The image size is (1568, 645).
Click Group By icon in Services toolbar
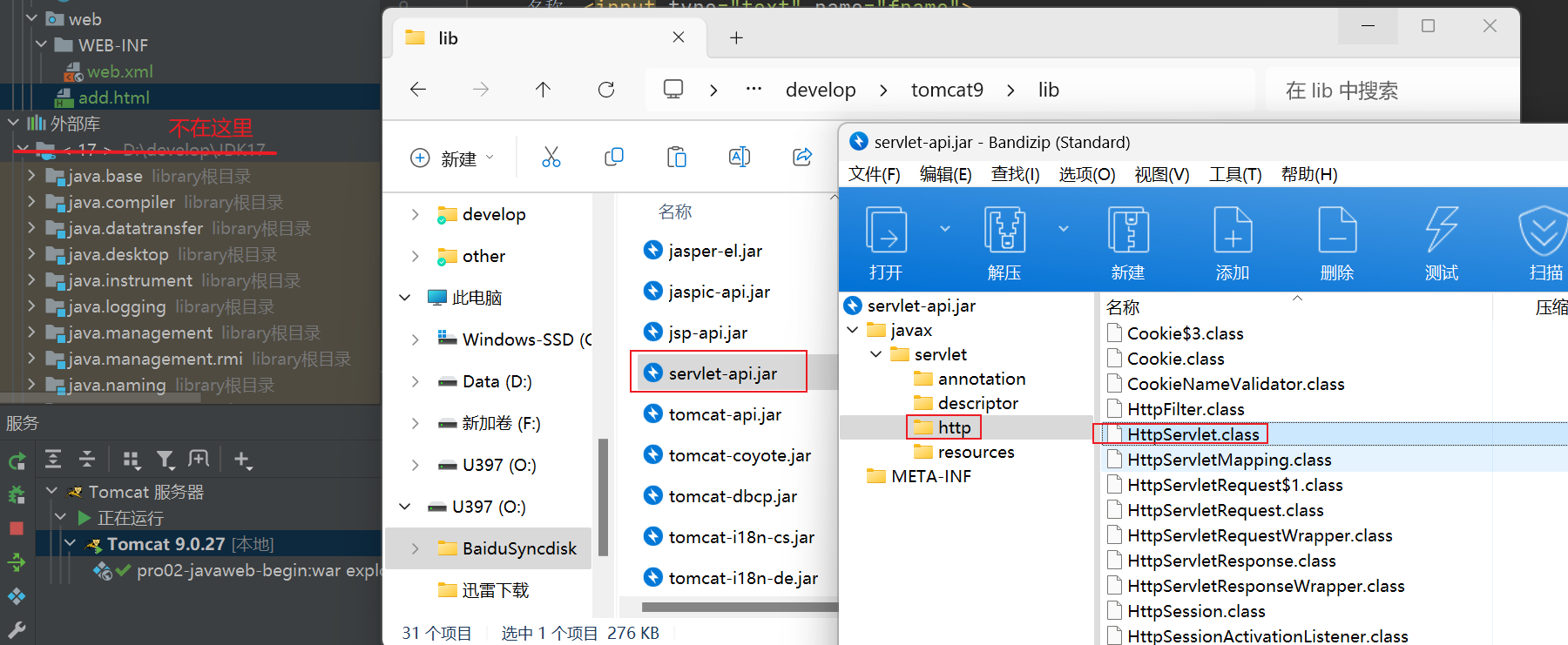[x=132, y=460]
